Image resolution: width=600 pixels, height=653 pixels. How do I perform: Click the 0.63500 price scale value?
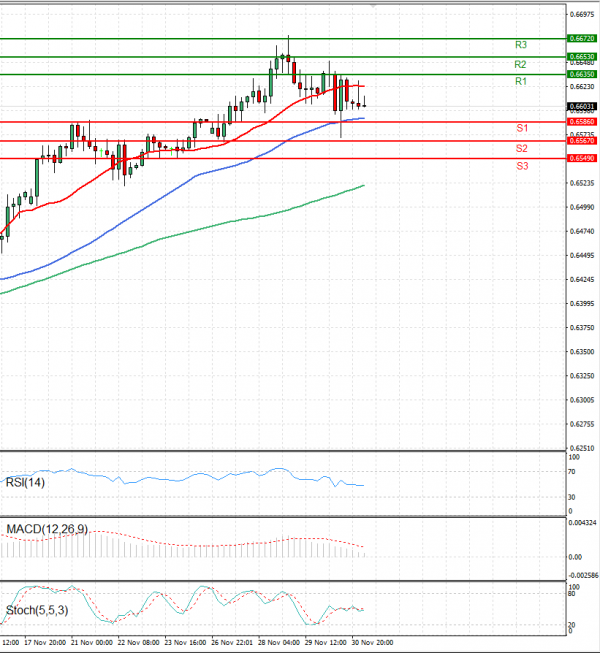click(582, 352)
